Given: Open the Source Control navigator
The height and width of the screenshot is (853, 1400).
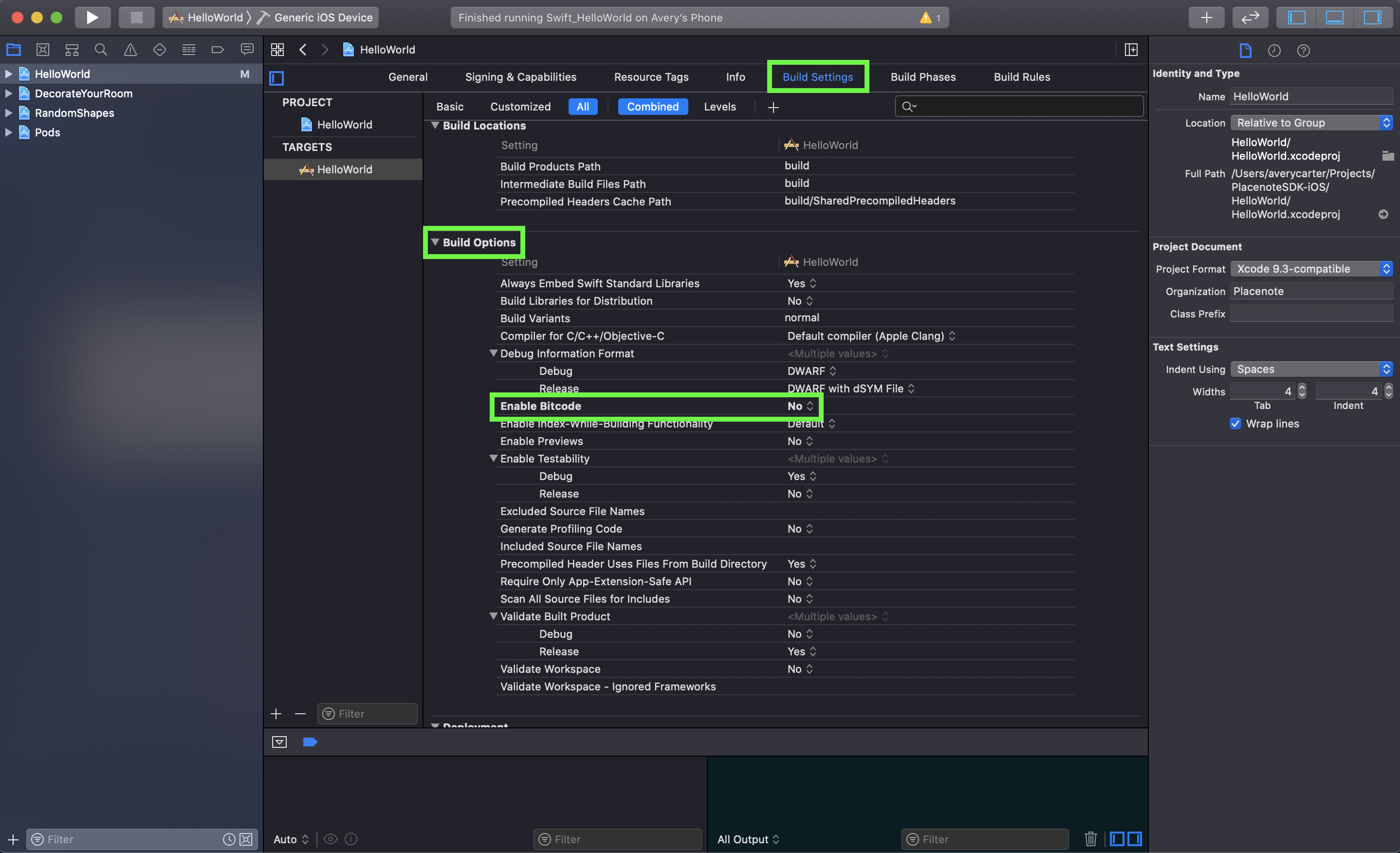Looking at the screenshot, I should click(43, 50).
